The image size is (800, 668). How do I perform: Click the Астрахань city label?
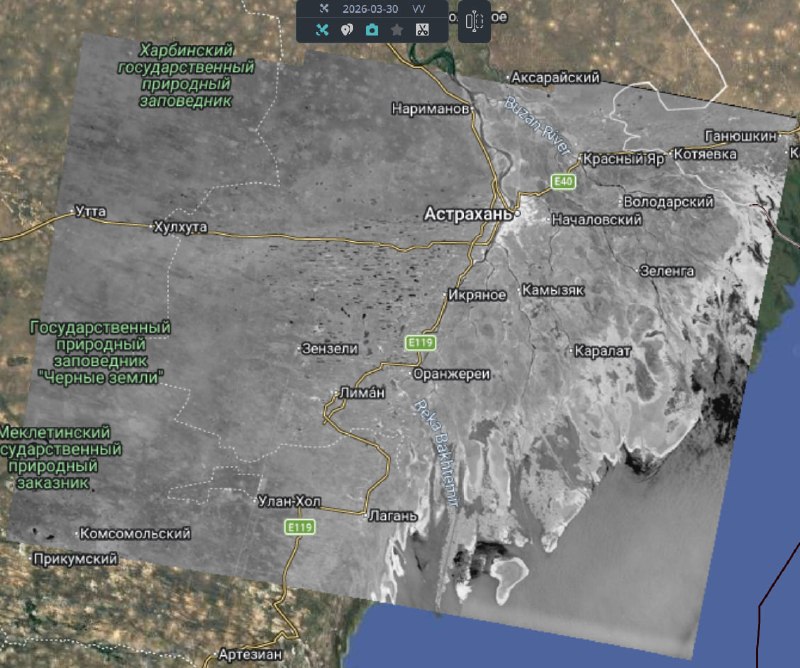point(468,214)
